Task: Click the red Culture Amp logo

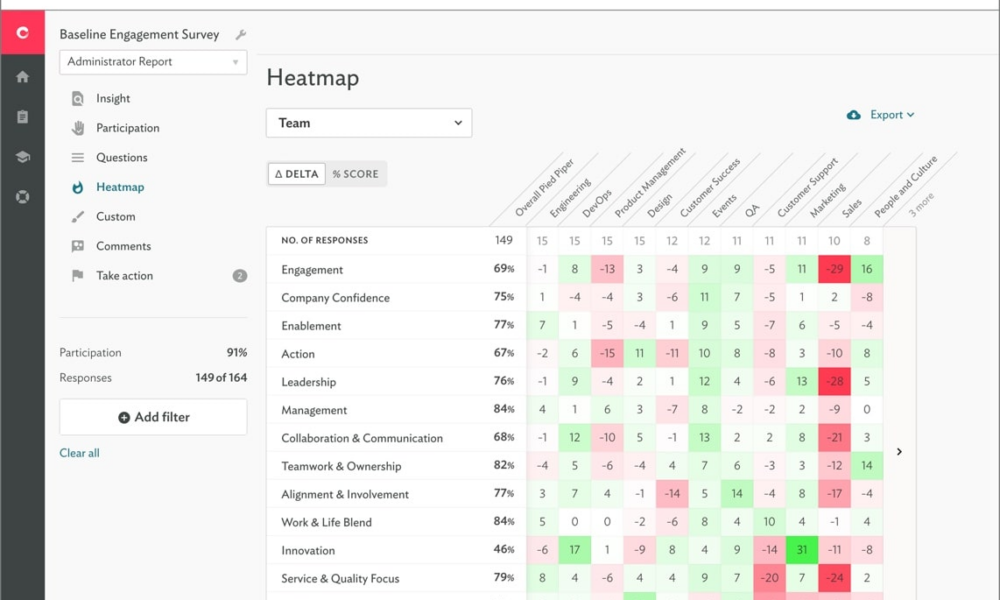Action: 22,32
